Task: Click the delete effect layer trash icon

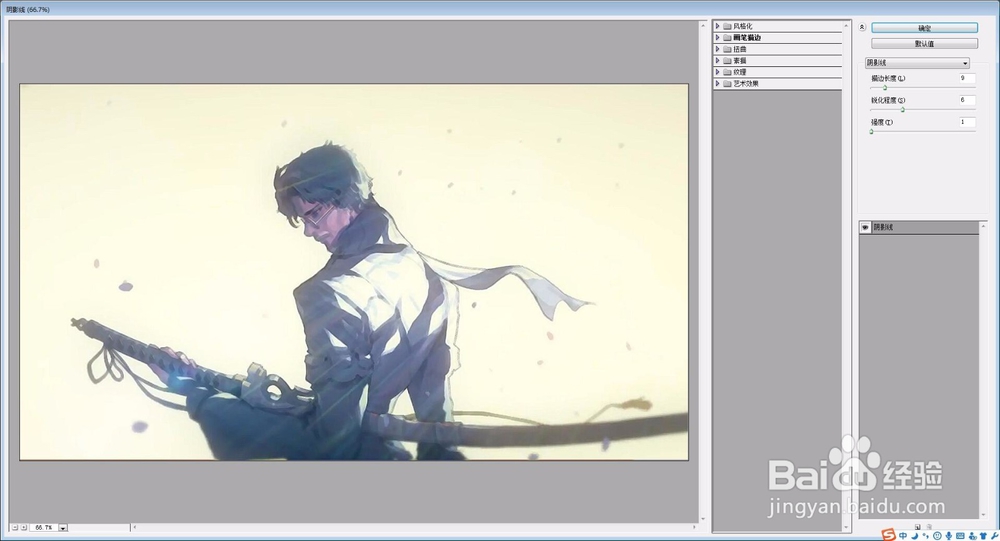Action: click(929, 527)
